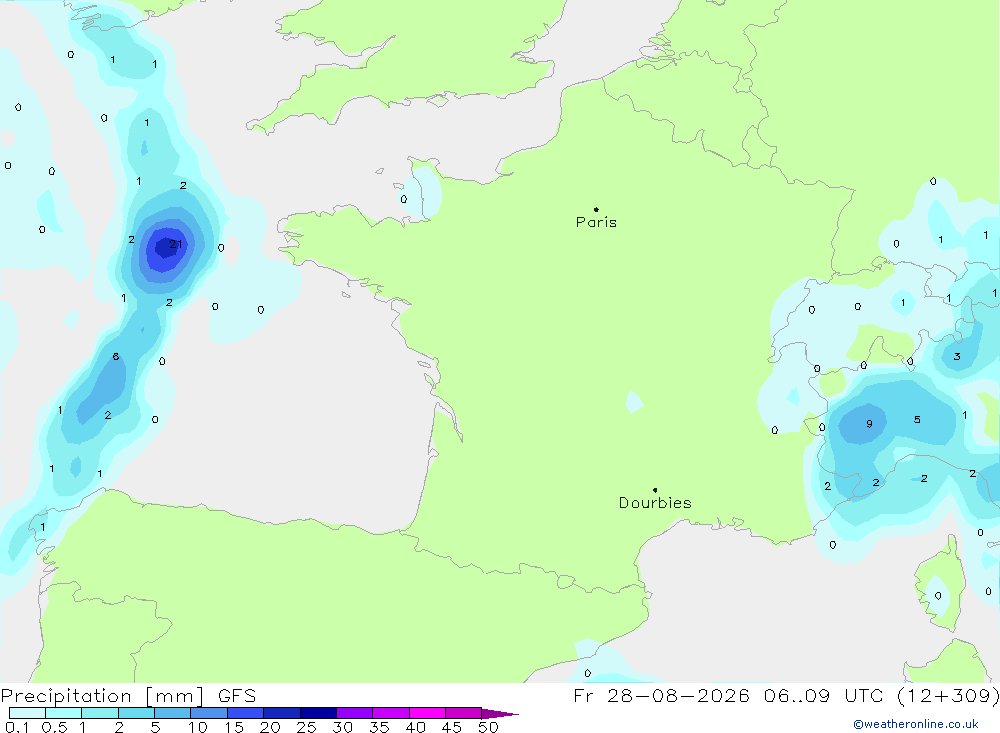The height and width of the screenshot is (733, 1000).
Task: Click the 3 mm precipitation value
Action: point(957,357)
